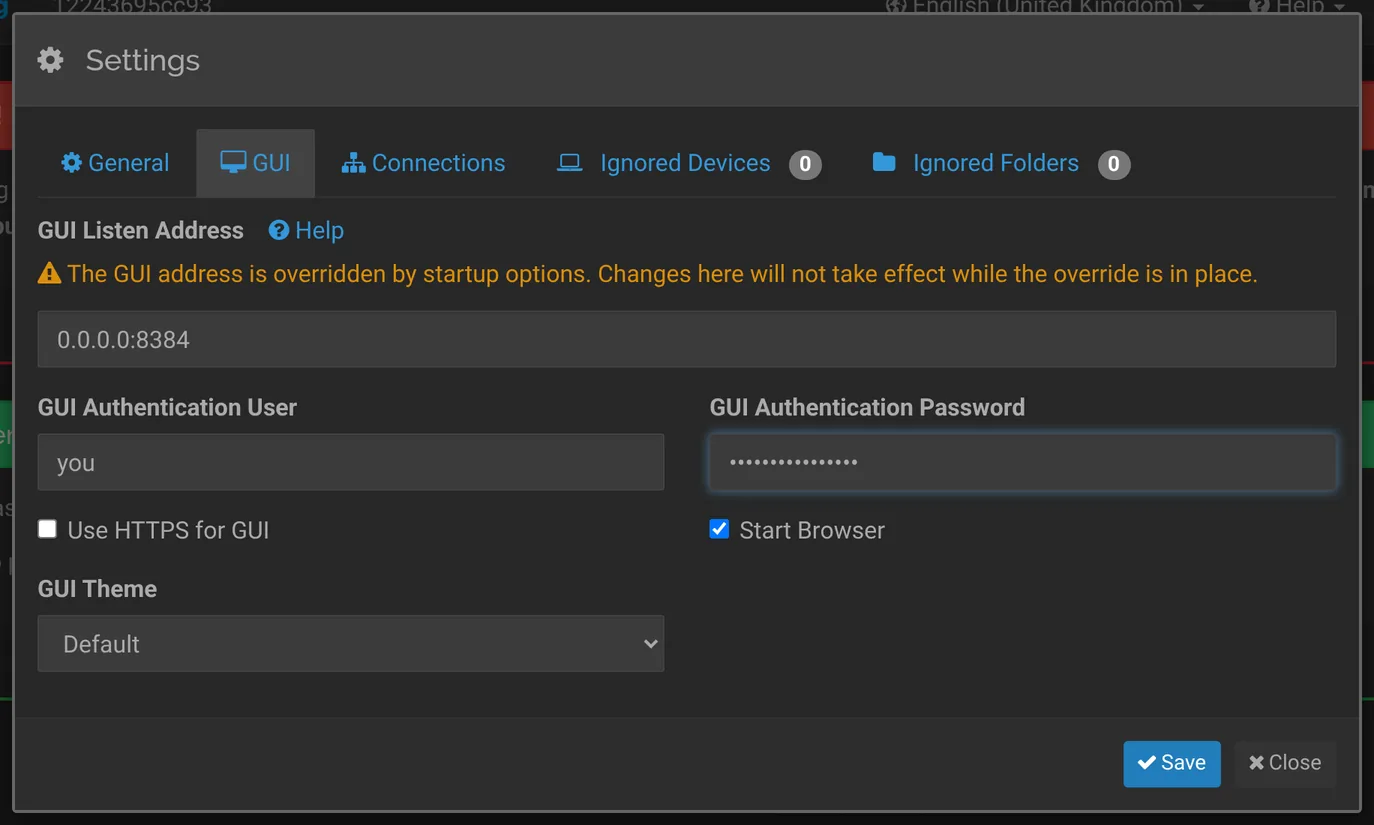Image resolution: width=1374 pixels, height=825 pixels.
Task: Open the English (United Kingdom) language menu
Action: [x=1045, y=7]
